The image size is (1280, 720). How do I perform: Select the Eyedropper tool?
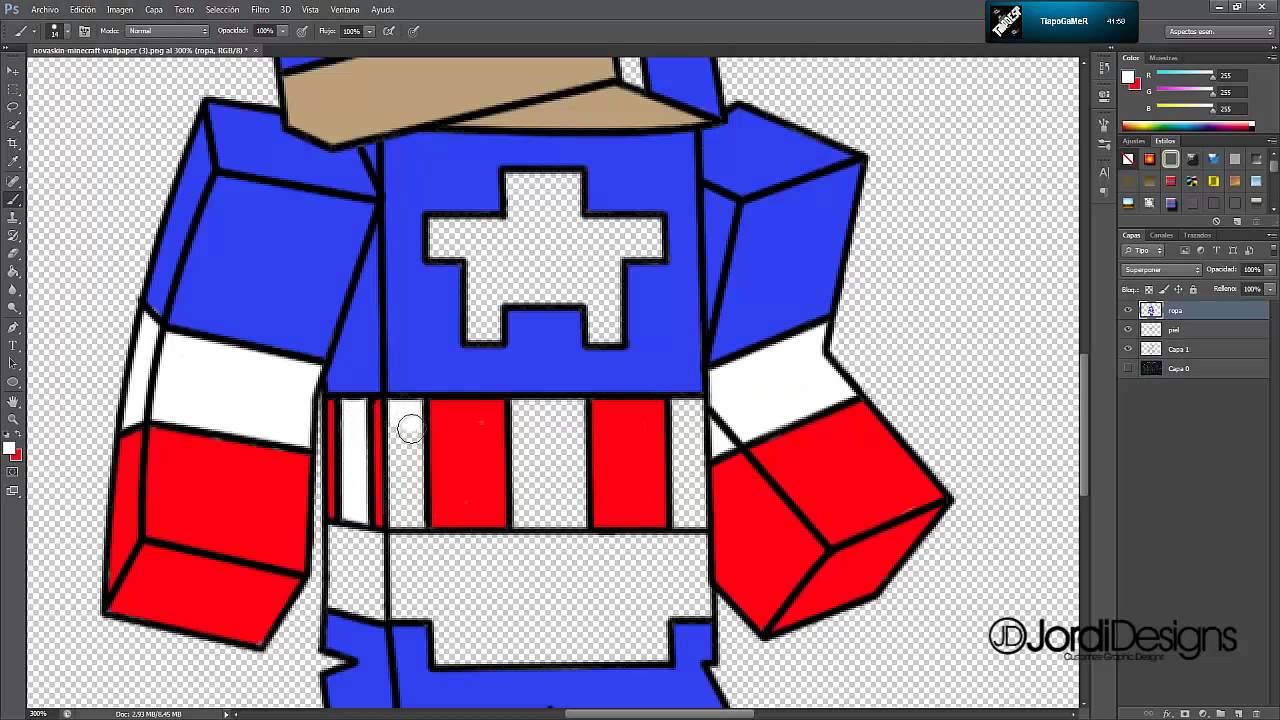point(13,162)
